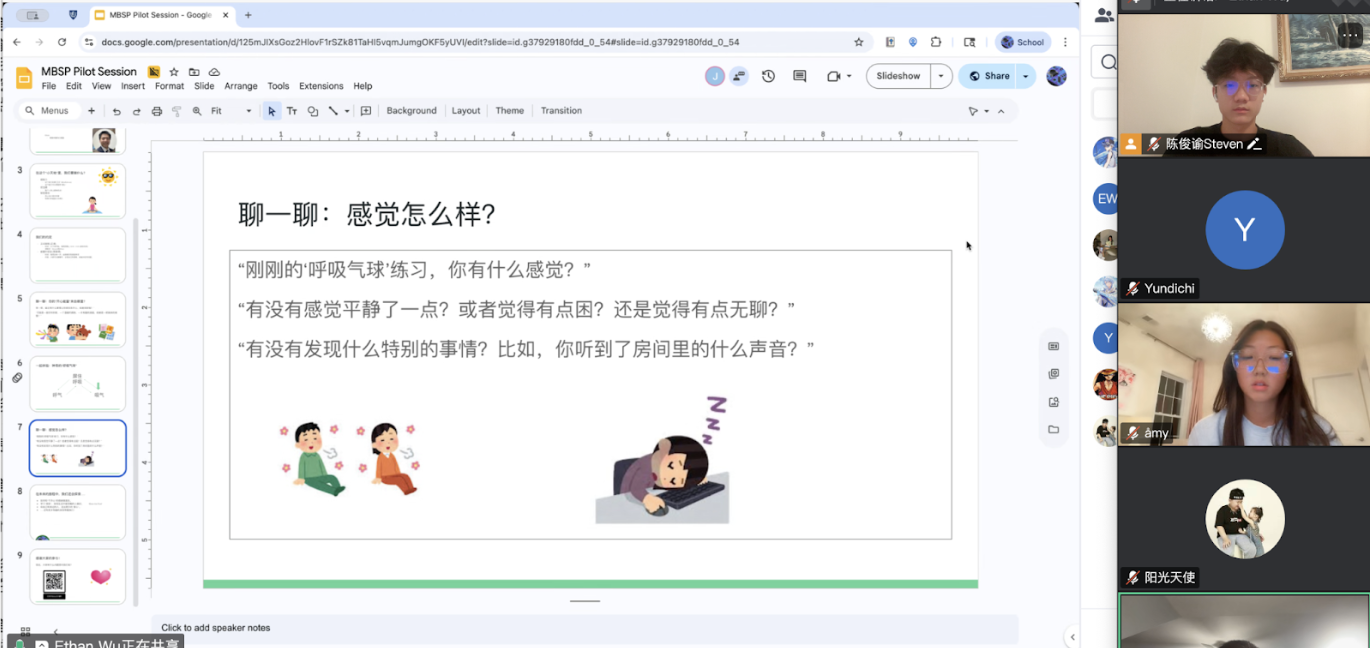Bookmark this page with the star in address bar
1370x648 pixels.
point(859,42)
